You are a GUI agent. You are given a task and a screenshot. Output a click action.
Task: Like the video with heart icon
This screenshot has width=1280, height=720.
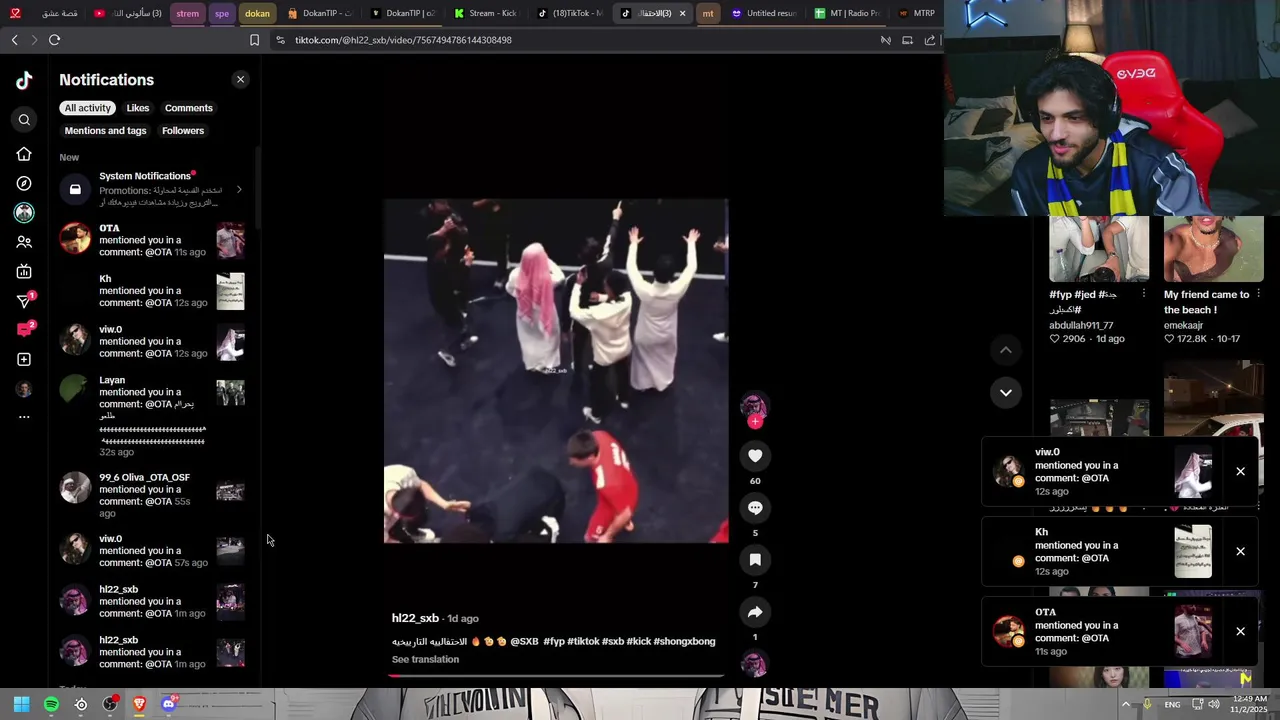(755, 456)
